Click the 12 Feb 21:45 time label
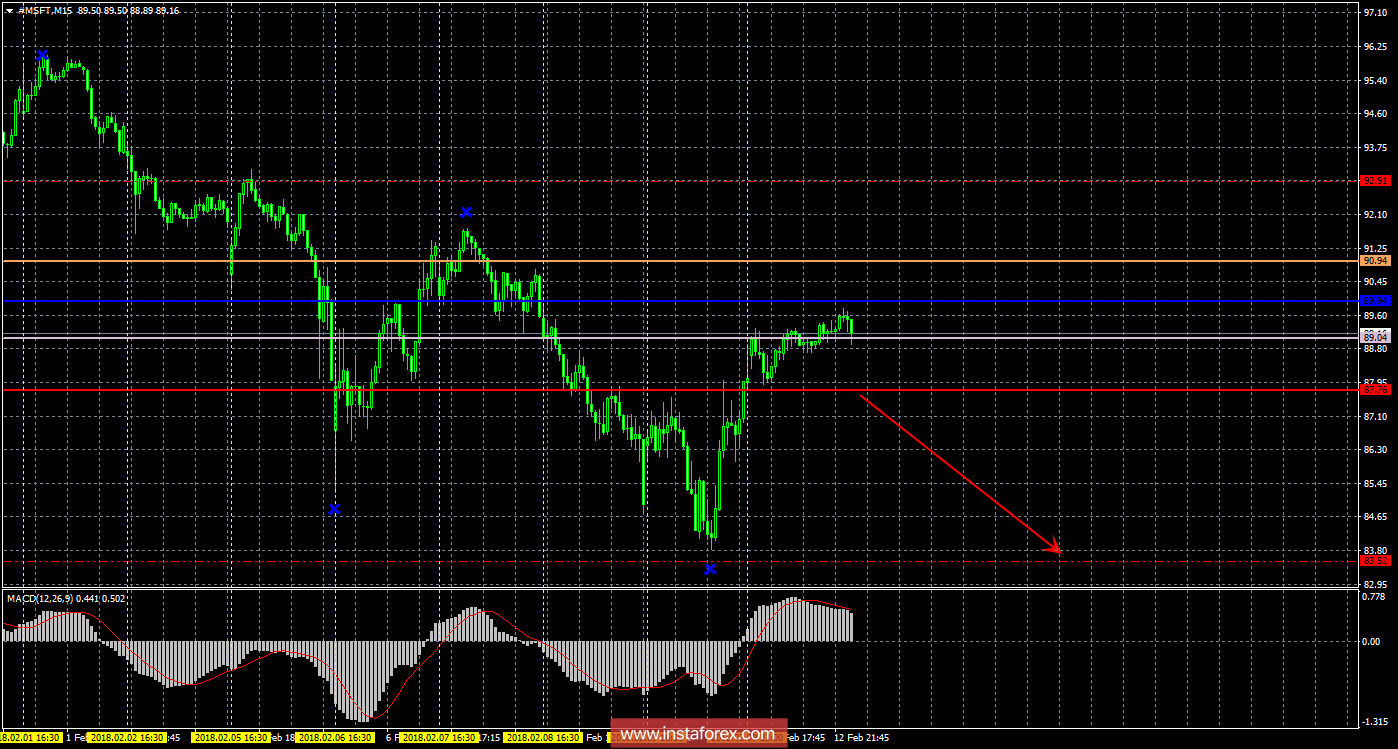The image size is (1398, 749). pos(863,737)
